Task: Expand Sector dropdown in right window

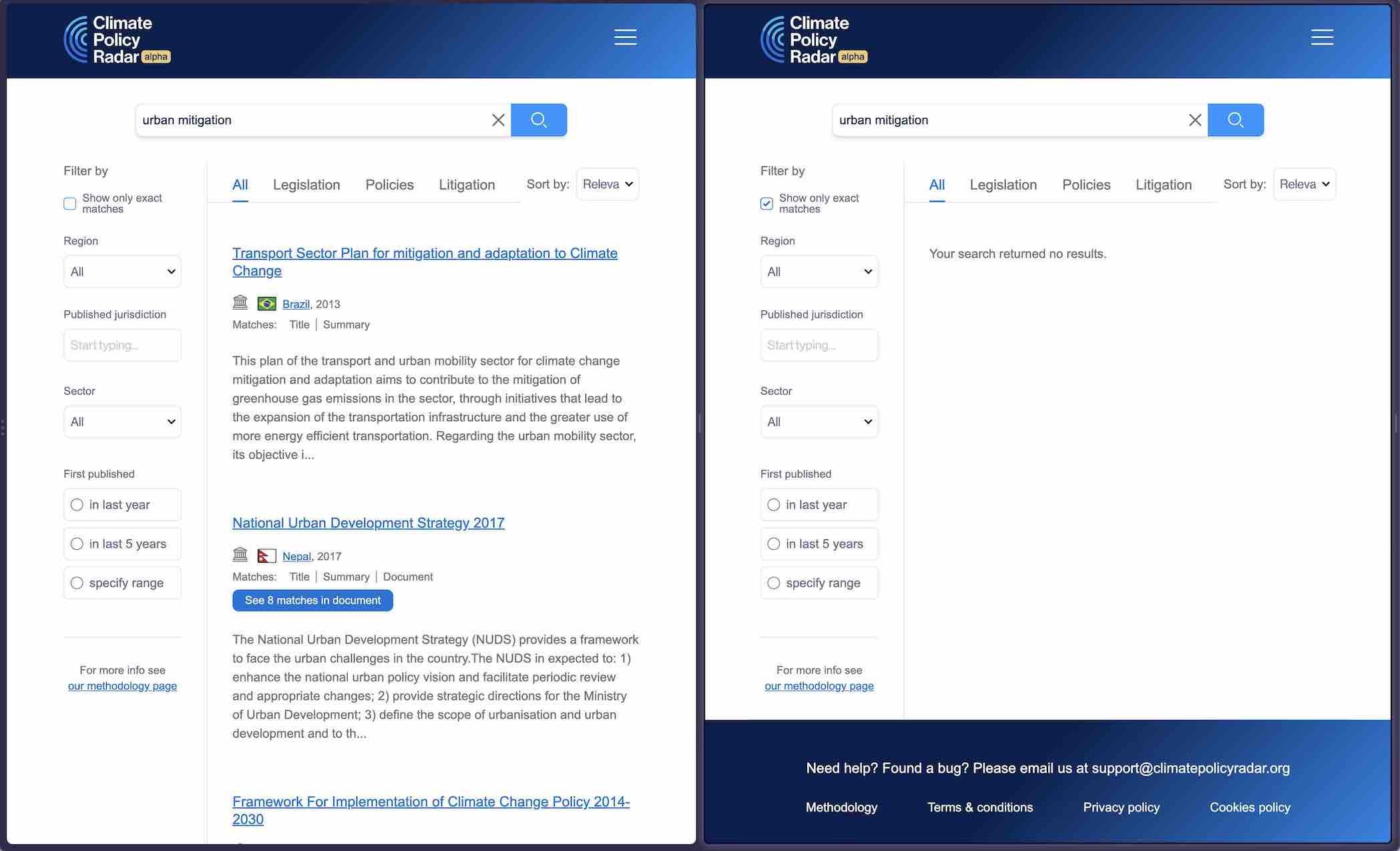Action: pos(819,422)
